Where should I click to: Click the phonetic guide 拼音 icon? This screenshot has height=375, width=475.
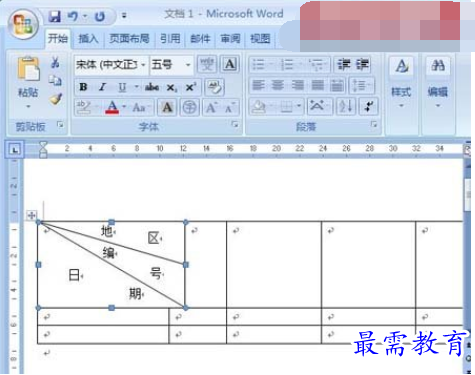click(x=207, y=64)
